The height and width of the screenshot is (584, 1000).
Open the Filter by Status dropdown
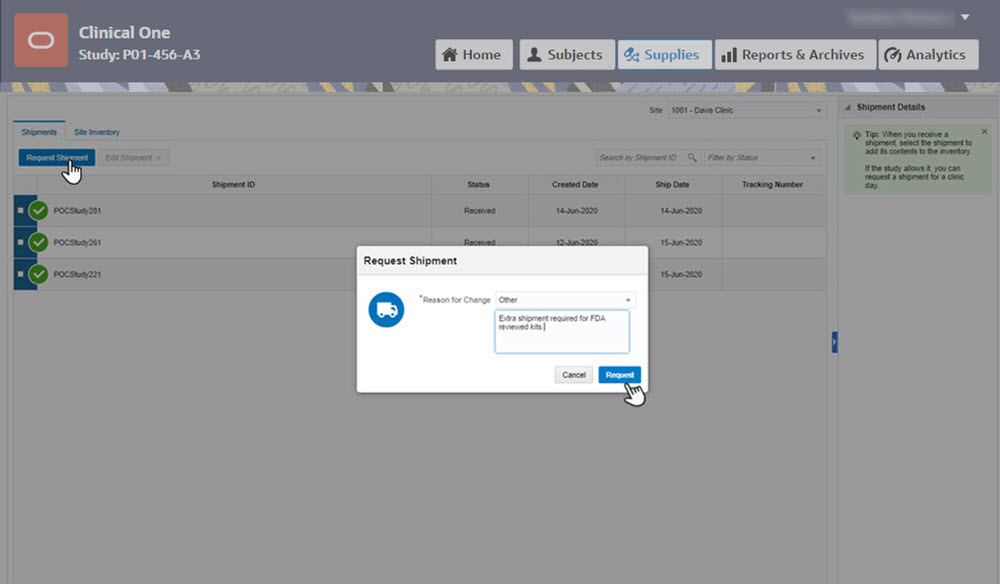[762, 157]
